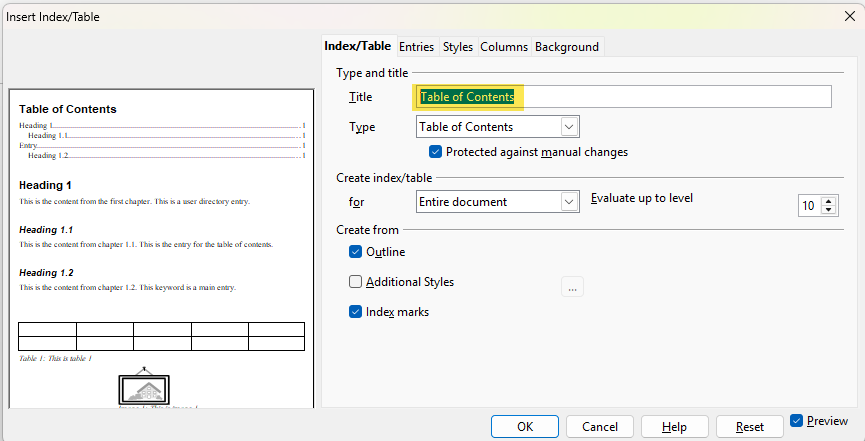Screen dimensions: 865x441
Task: Click the Index/Table tab
Action: [x=357, y=46]
